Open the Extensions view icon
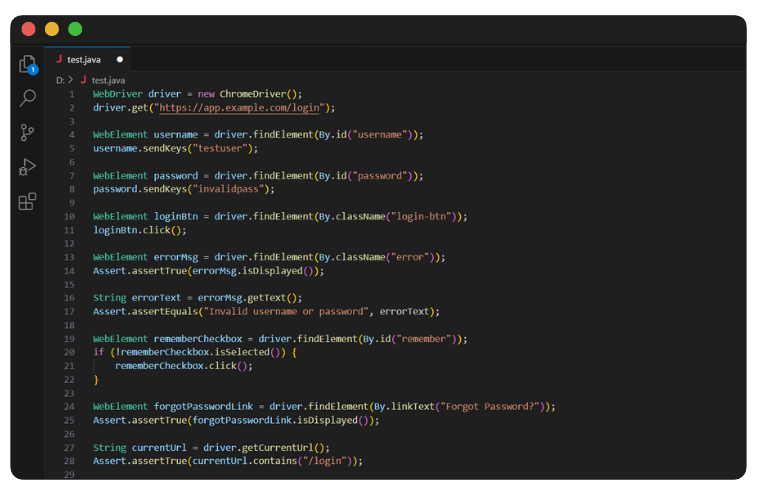This screenshot has width=757, height=495. point(28,201)
